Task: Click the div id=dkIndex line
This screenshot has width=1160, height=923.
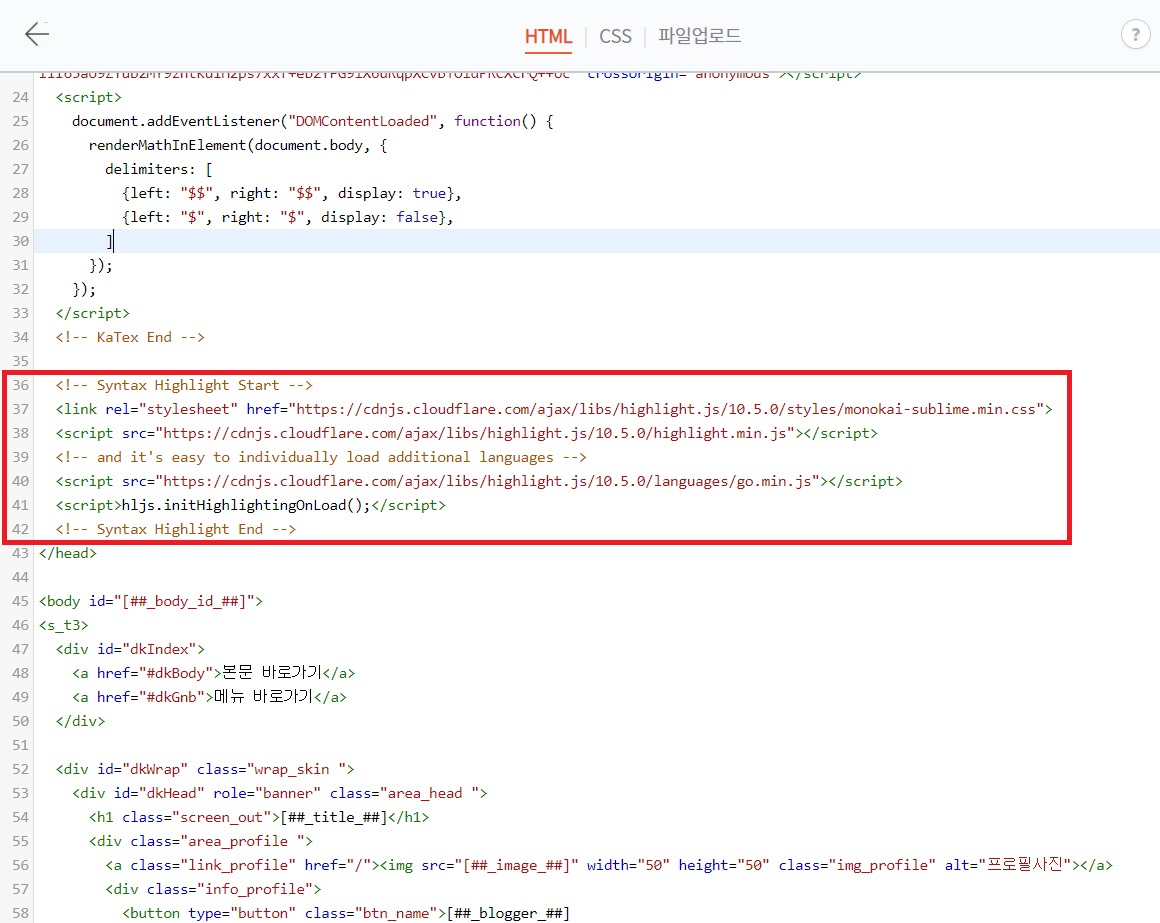Action: 129,649
